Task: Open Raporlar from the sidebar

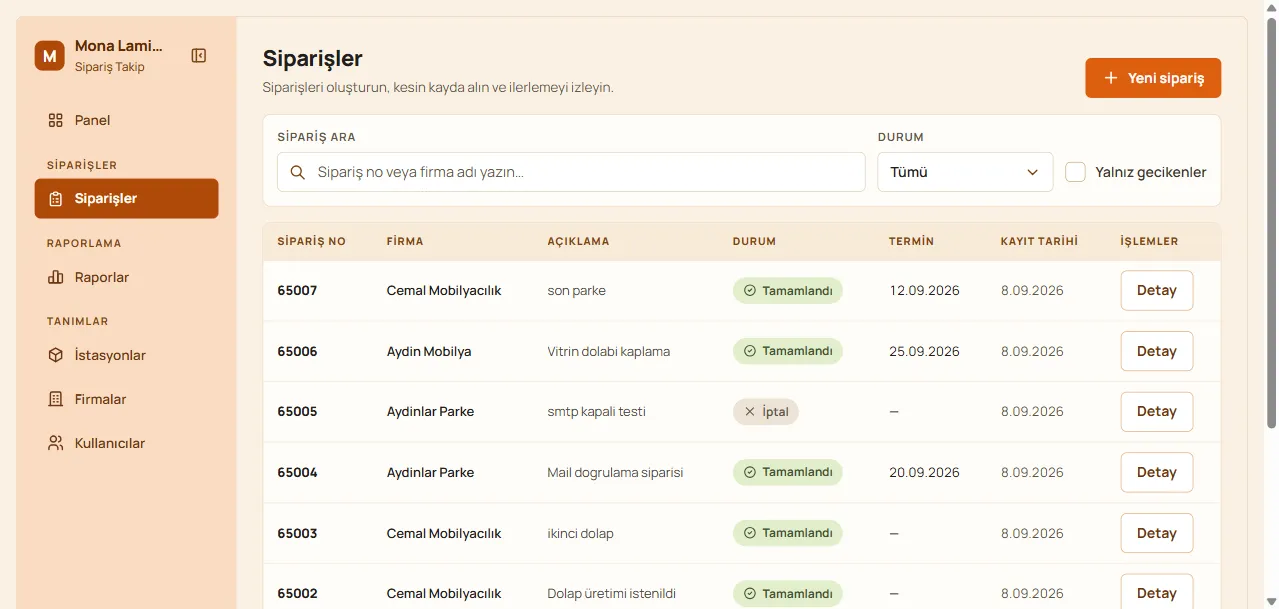Action: click(126, 277)
